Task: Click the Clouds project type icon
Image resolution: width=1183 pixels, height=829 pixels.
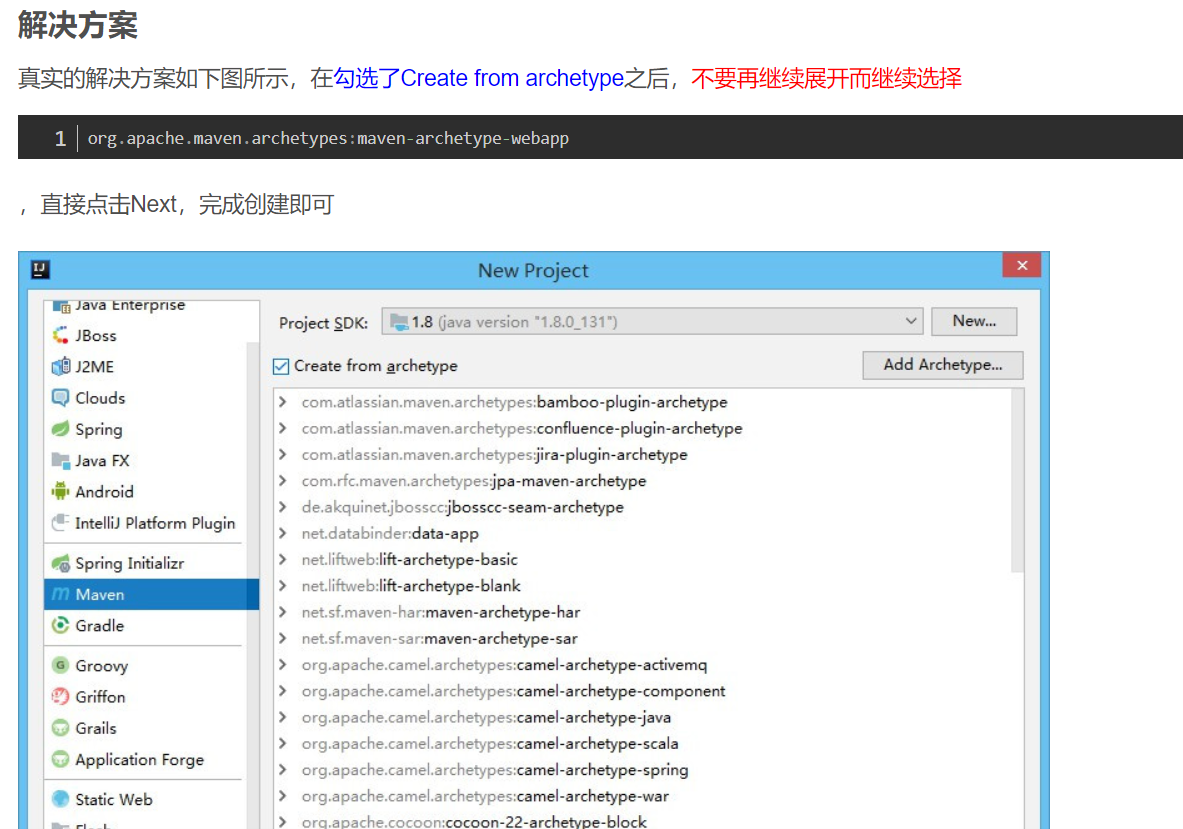Action: (x=60, y=398)
